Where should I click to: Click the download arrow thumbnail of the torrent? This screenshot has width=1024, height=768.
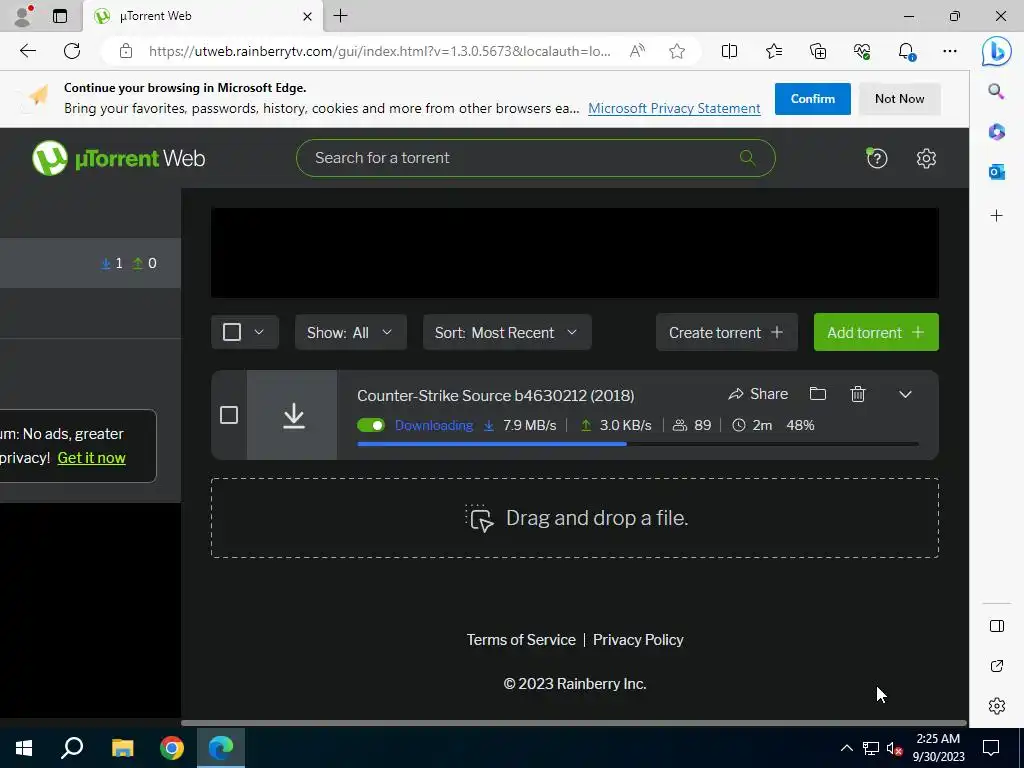pos(293,415)
